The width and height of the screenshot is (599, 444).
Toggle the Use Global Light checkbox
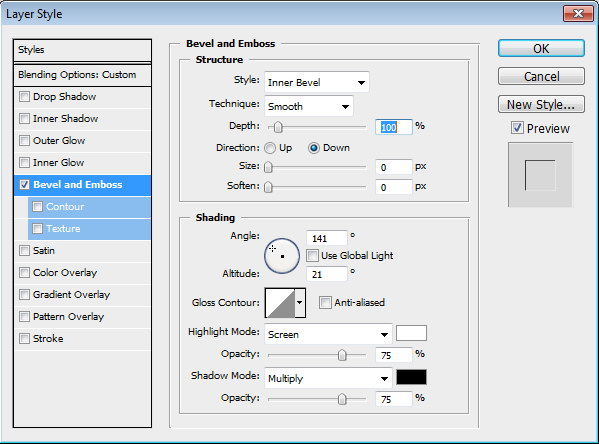click(x=312, y=256)
